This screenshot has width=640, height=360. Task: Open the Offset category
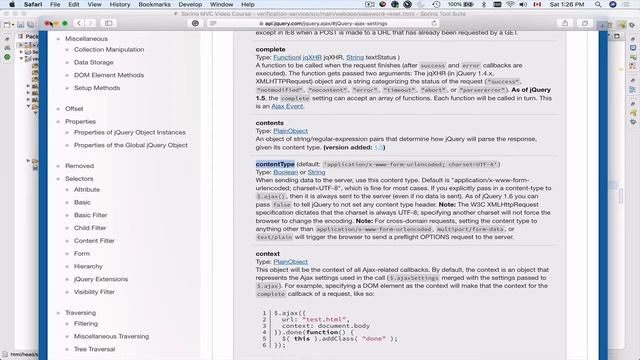coord(74,109)
